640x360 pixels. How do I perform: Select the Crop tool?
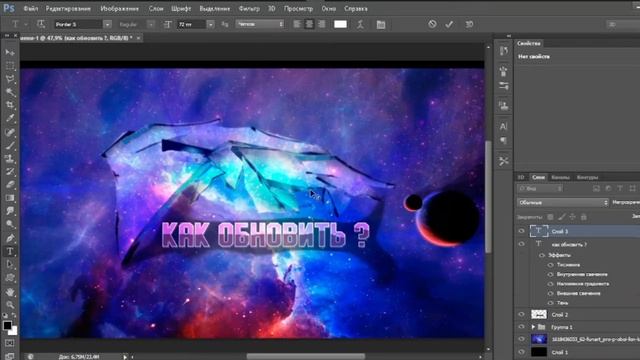10,105
